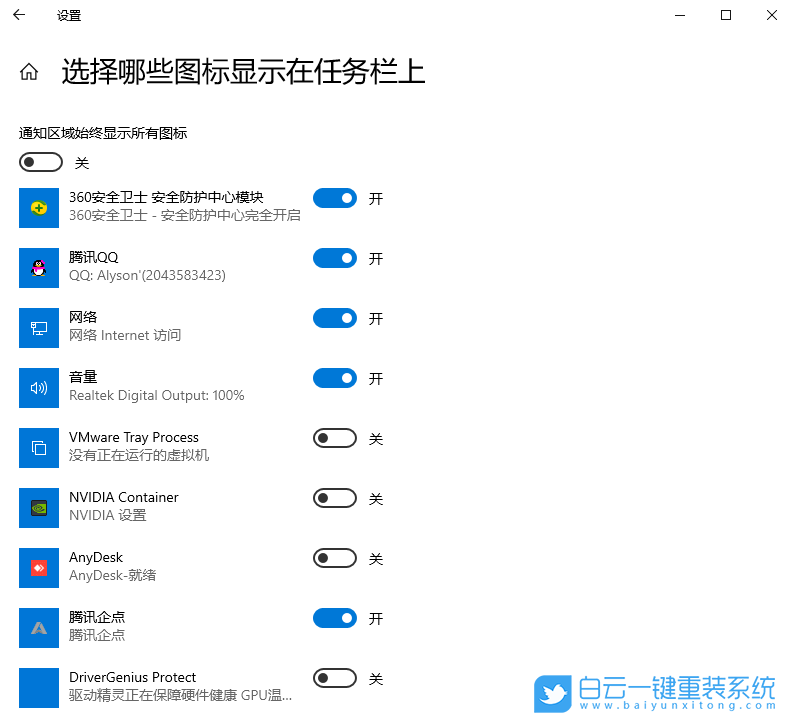Viewport: 787px width, 718px height.
Task: Close the Settings window
Action: 772,15
